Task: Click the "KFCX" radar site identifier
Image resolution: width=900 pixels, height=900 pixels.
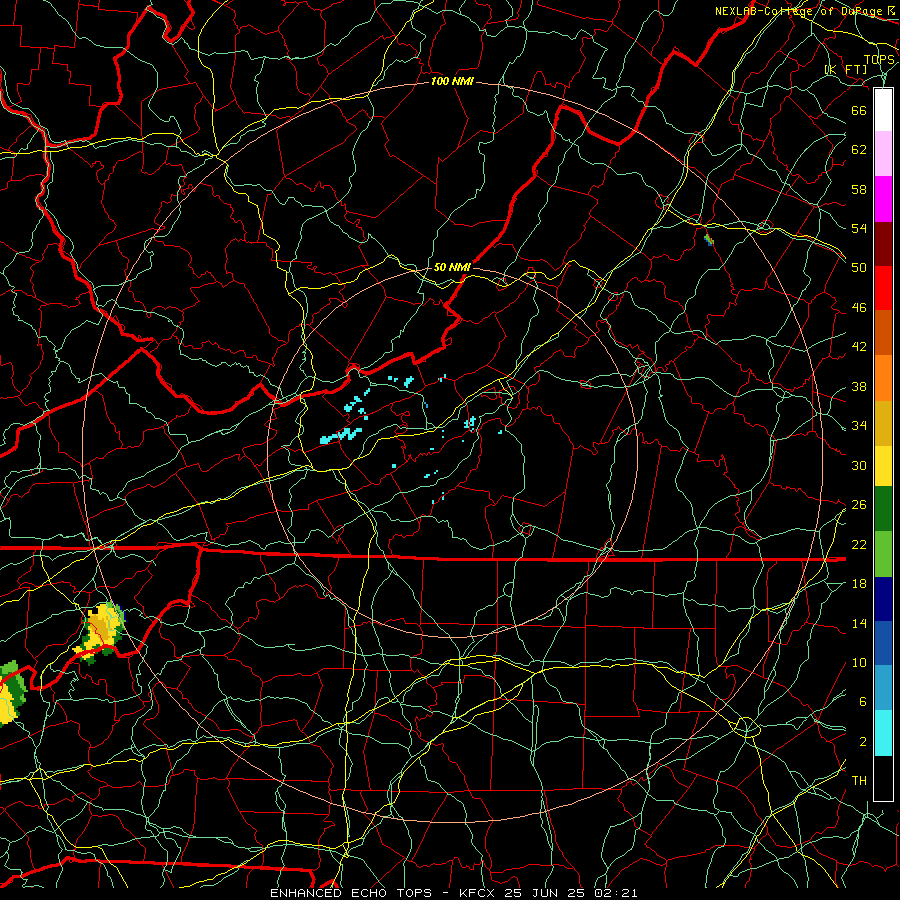Action: pos(479,893)
